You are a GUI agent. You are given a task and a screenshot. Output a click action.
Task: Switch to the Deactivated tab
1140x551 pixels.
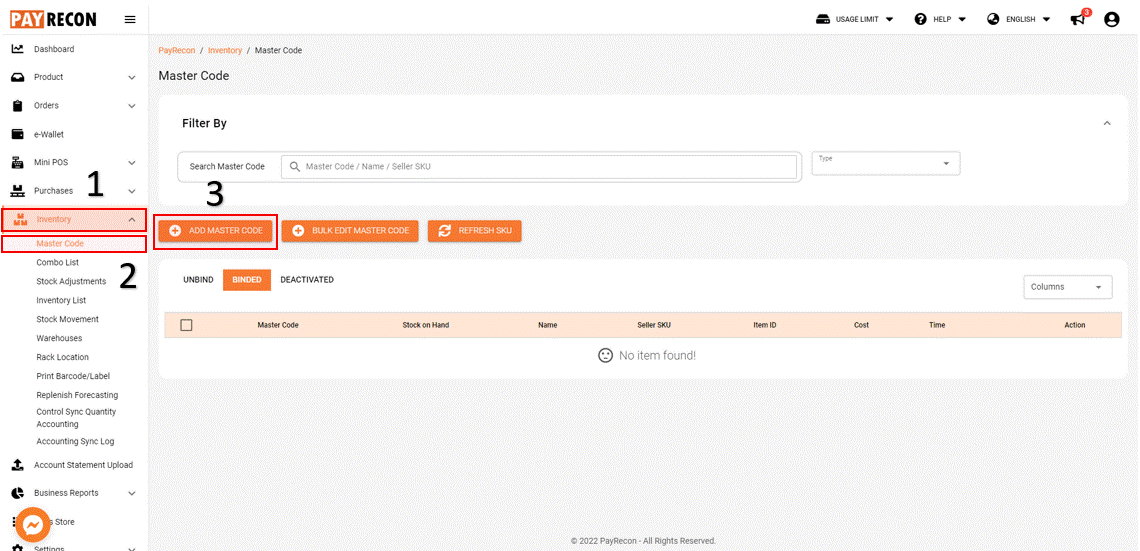tap(307, 280)
